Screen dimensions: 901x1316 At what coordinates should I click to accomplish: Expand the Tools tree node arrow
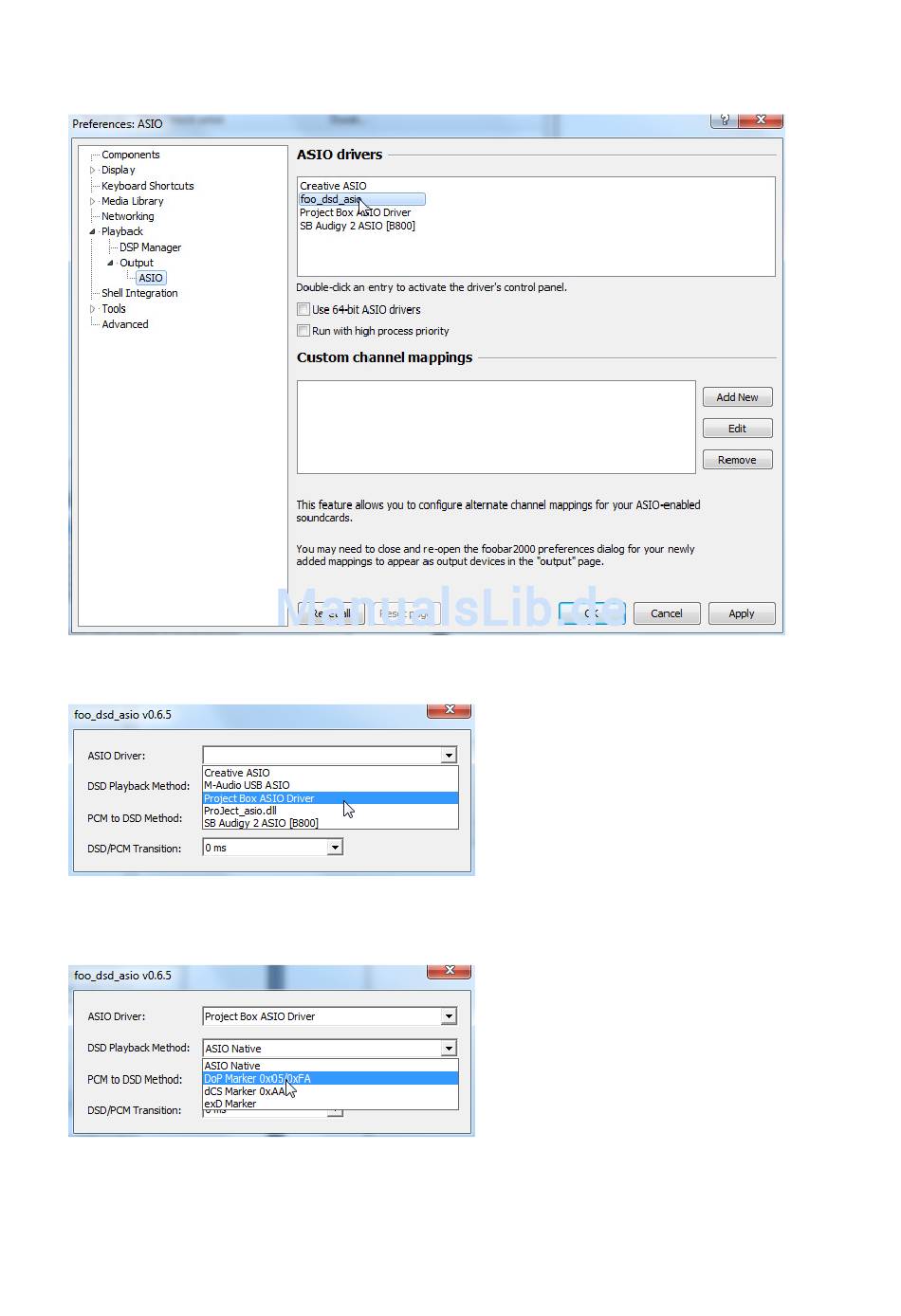coord(93,309)
